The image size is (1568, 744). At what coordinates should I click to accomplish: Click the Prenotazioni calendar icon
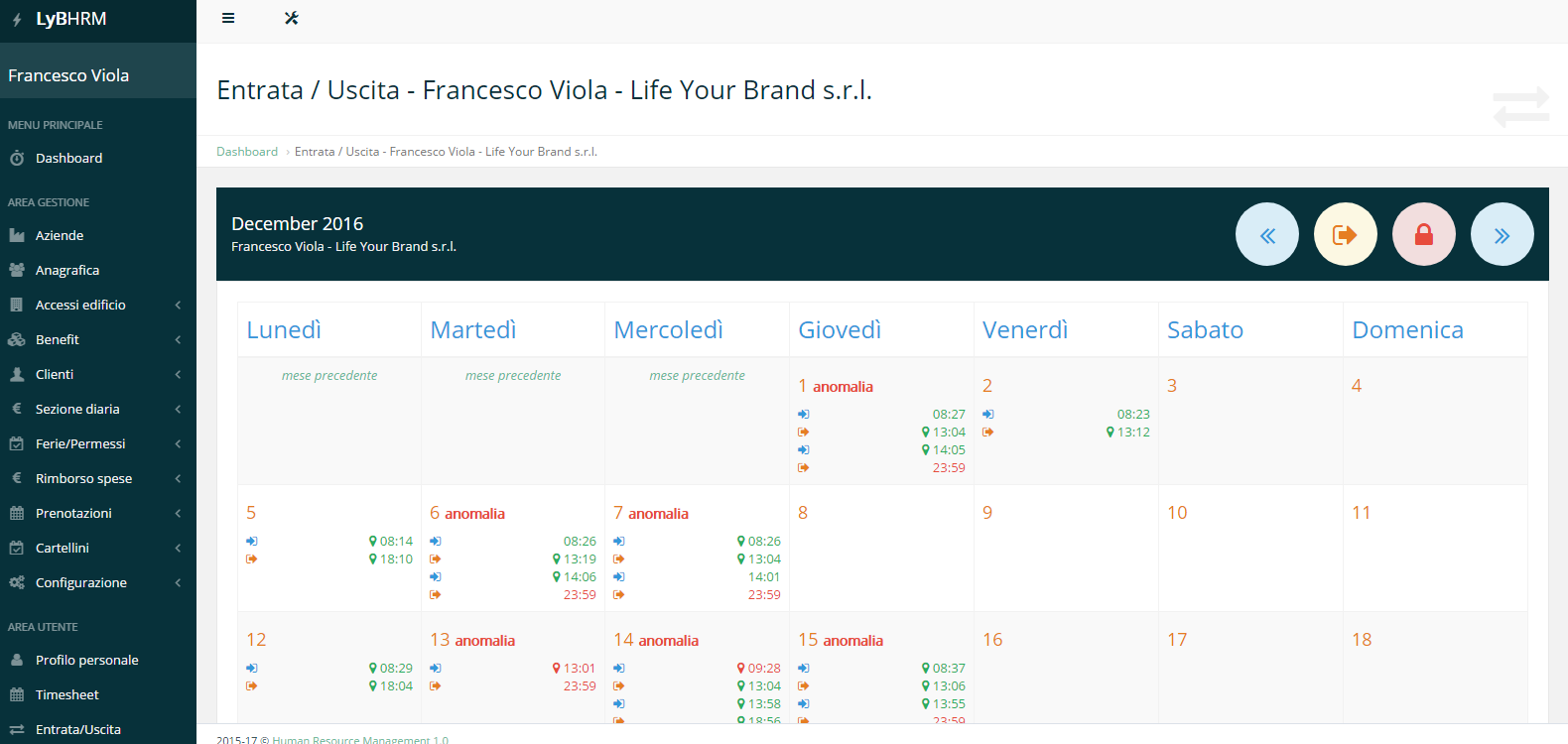(x=17, y=513)
